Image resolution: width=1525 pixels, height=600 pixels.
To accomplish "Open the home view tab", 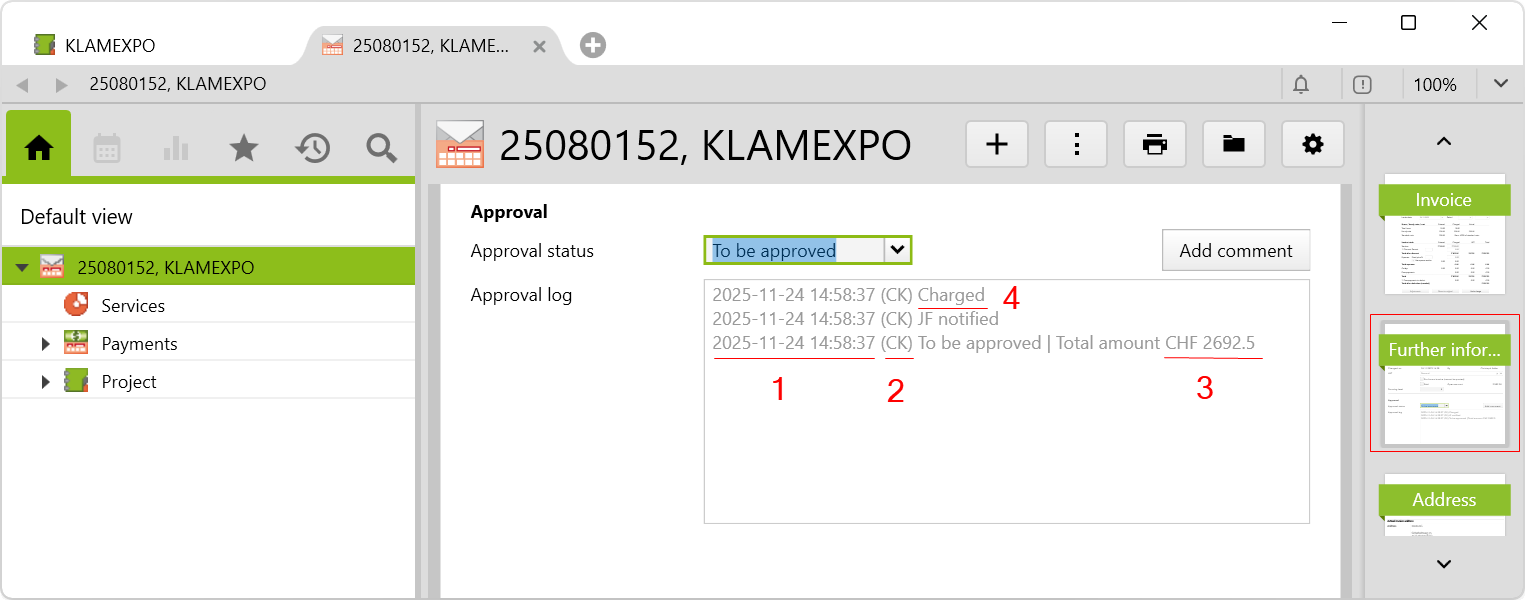I will click(39, 148).
